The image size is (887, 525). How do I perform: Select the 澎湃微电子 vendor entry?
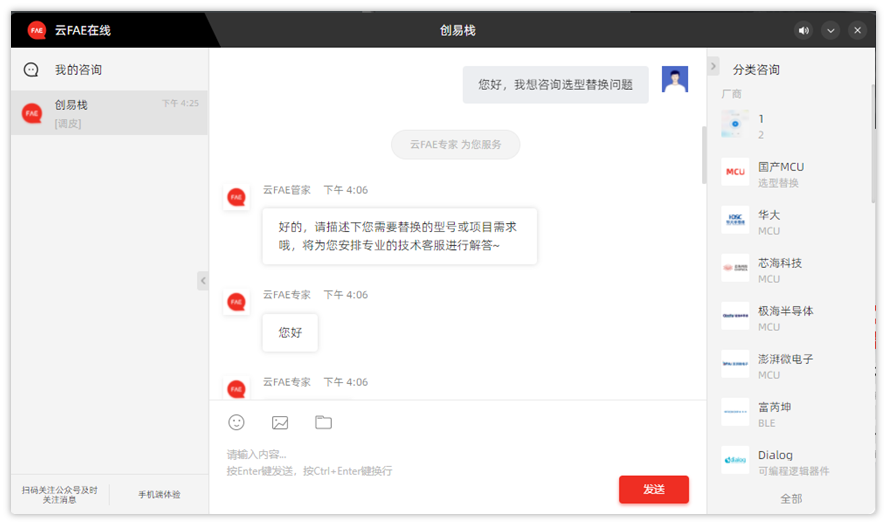pos(785,366)
